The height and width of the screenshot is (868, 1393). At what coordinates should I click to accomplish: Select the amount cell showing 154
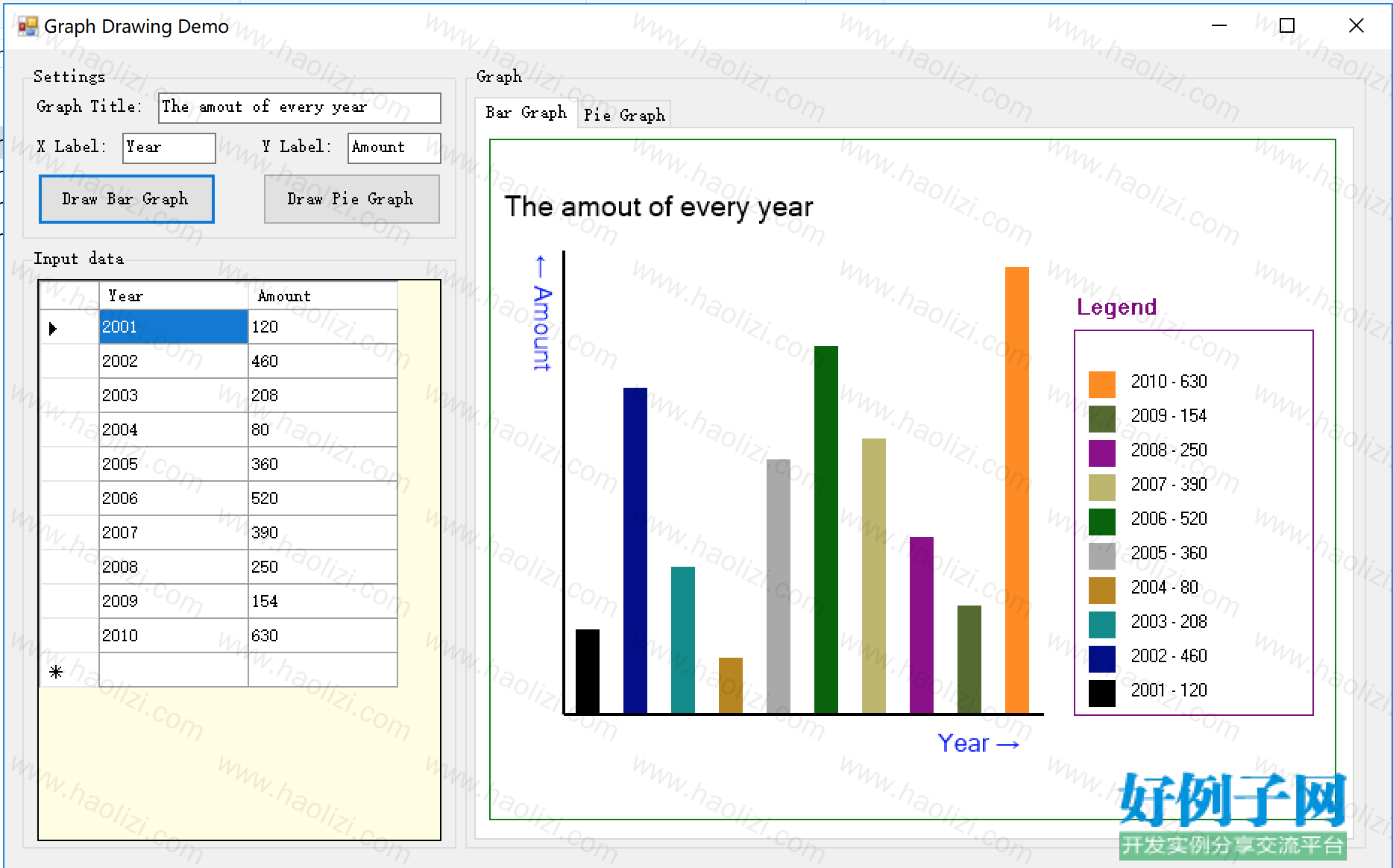323,602
